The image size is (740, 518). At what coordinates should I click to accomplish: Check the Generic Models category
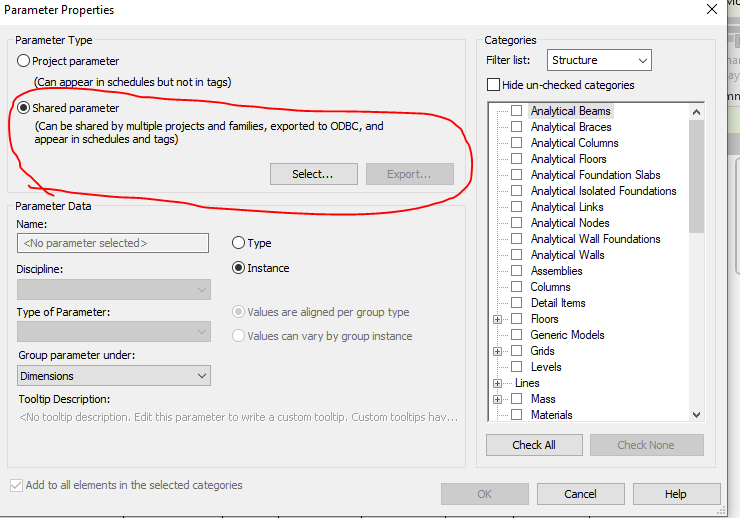pyautogui.click(x=517, y=335)
